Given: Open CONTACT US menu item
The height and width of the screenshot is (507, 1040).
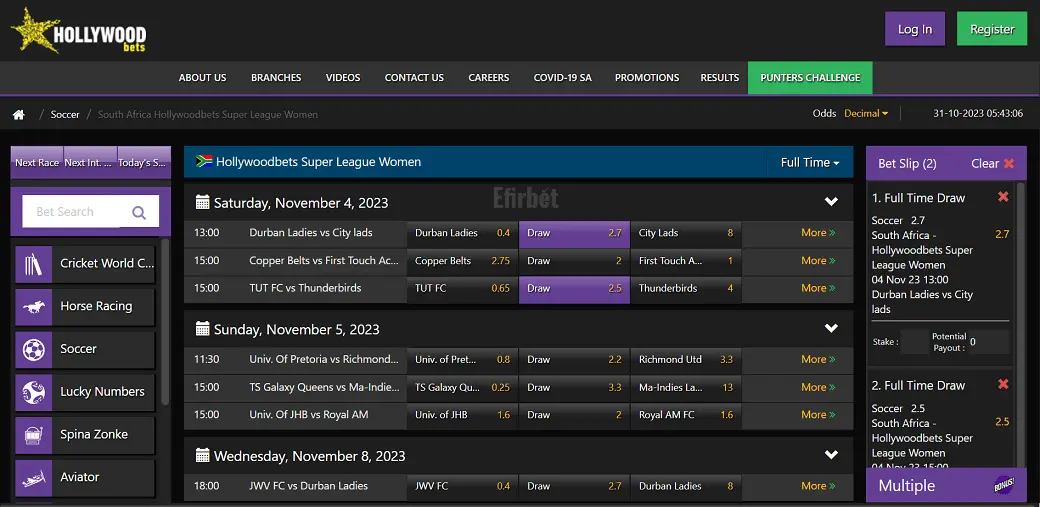Looking at the screenshot, I should coord(414,78).
